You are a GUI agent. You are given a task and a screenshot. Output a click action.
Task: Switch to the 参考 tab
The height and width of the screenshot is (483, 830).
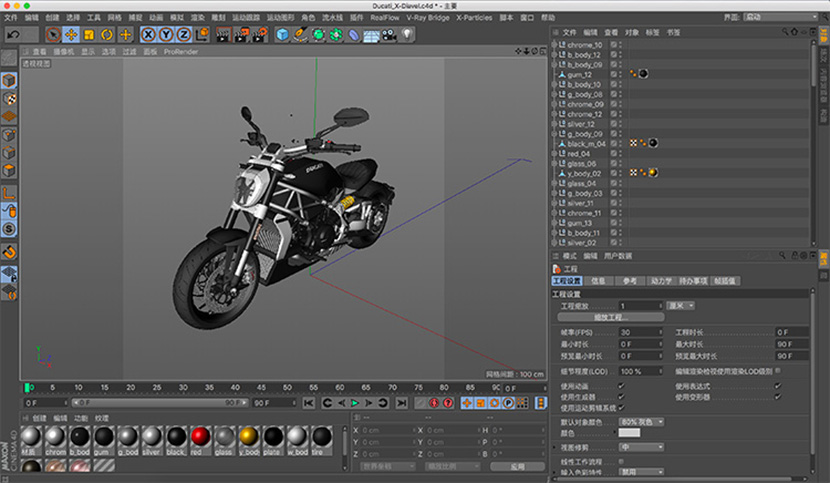pos(630,281)
